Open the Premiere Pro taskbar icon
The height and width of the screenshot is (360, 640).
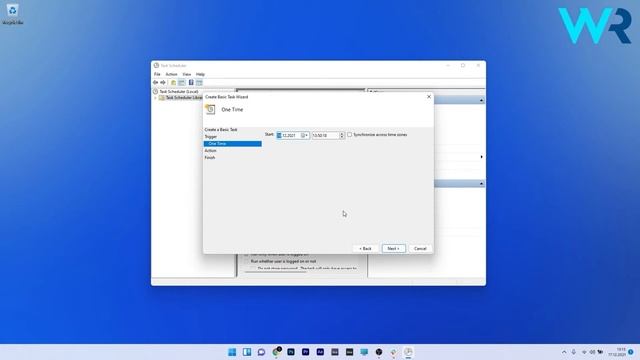306,352
